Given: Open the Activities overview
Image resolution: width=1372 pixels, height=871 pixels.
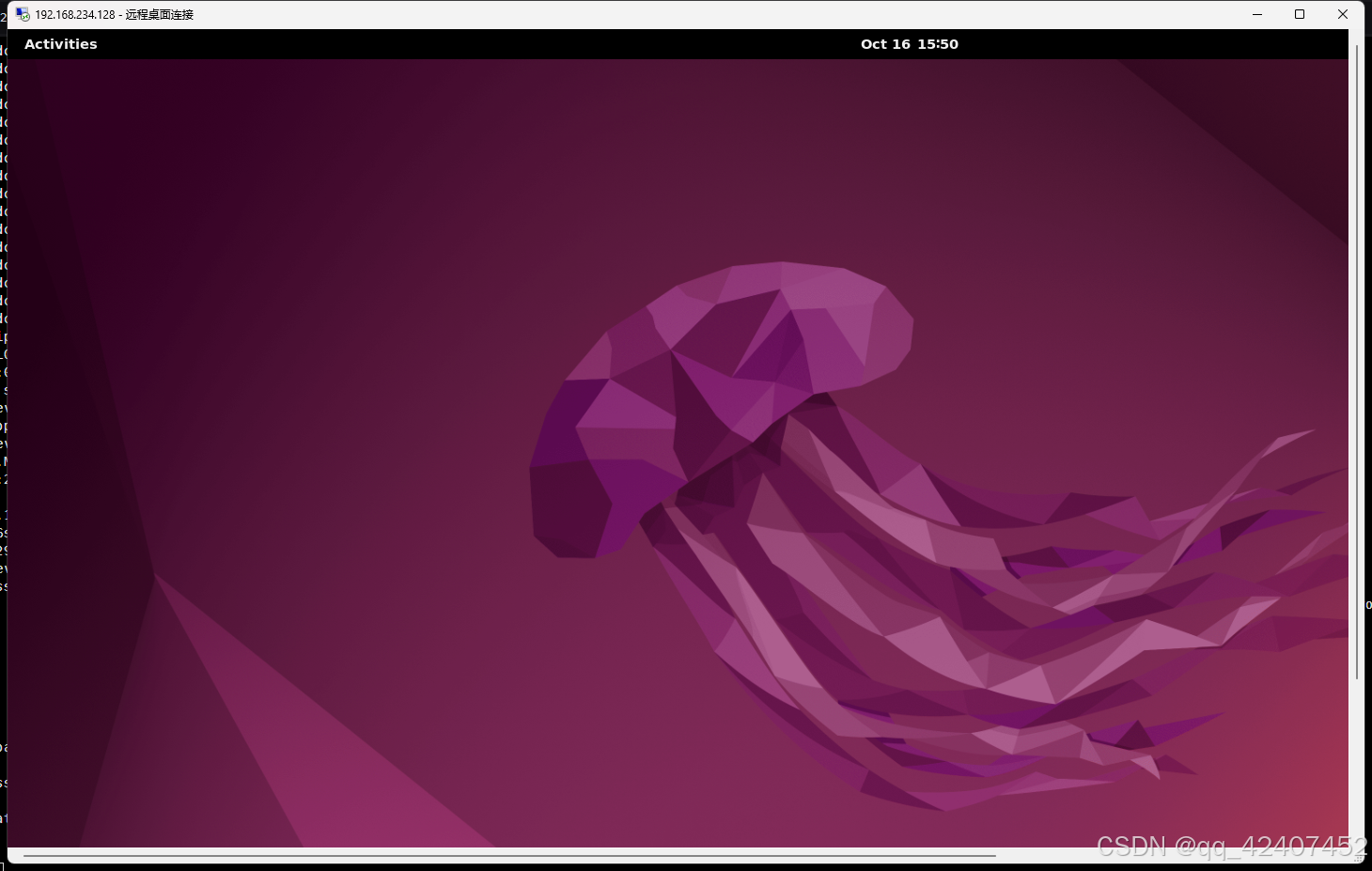Looking at the screenshot, I should point(61,44).
